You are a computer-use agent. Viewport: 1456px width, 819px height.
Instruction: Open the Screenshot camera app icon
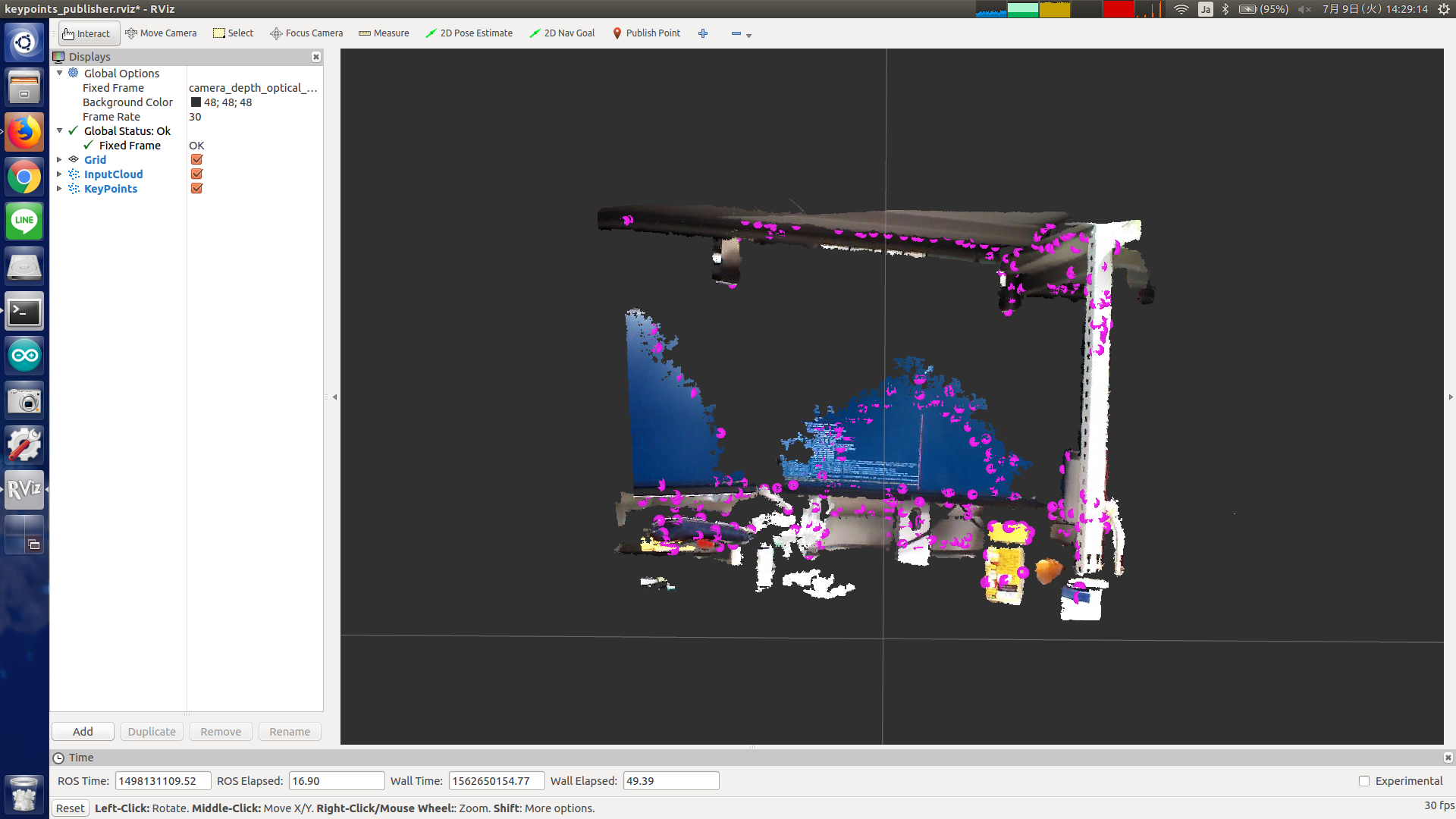click(24, 400)
